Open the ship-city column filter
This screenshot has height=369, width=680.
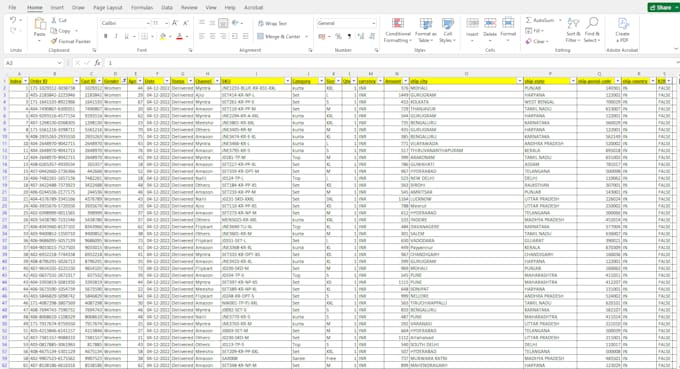[x=520, y=81]
